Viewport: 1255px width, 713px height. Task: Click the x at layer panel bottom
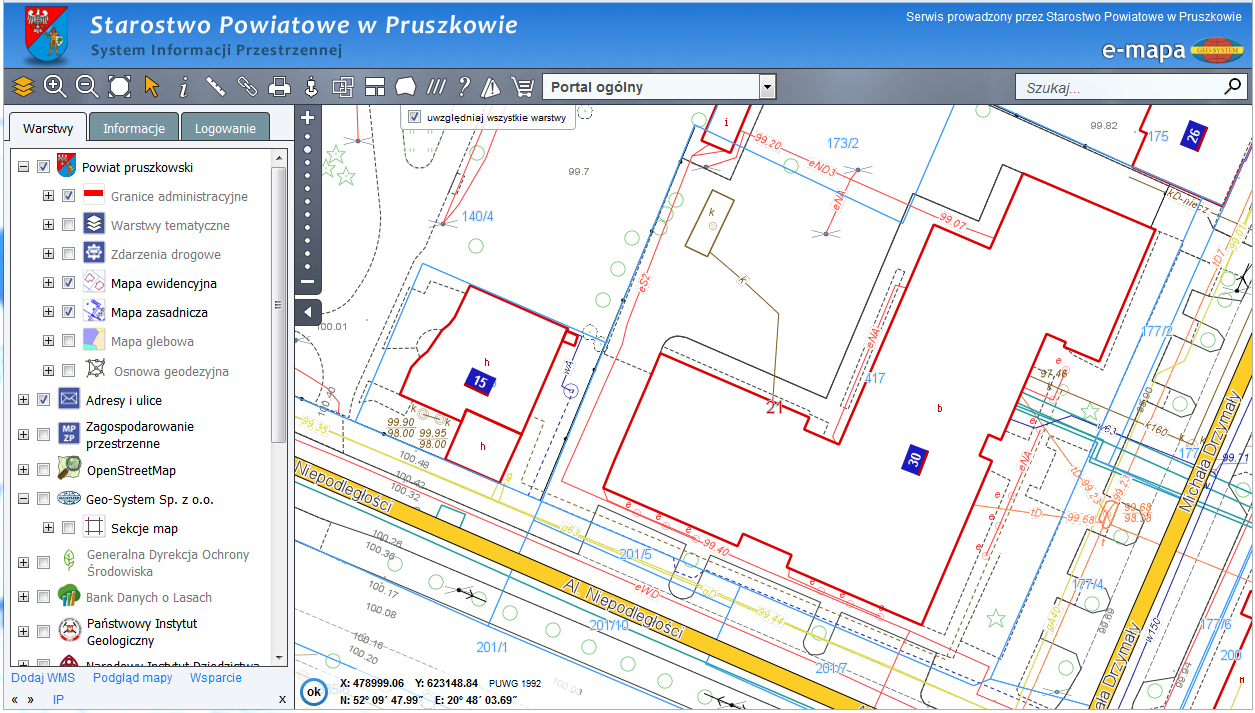282,699
